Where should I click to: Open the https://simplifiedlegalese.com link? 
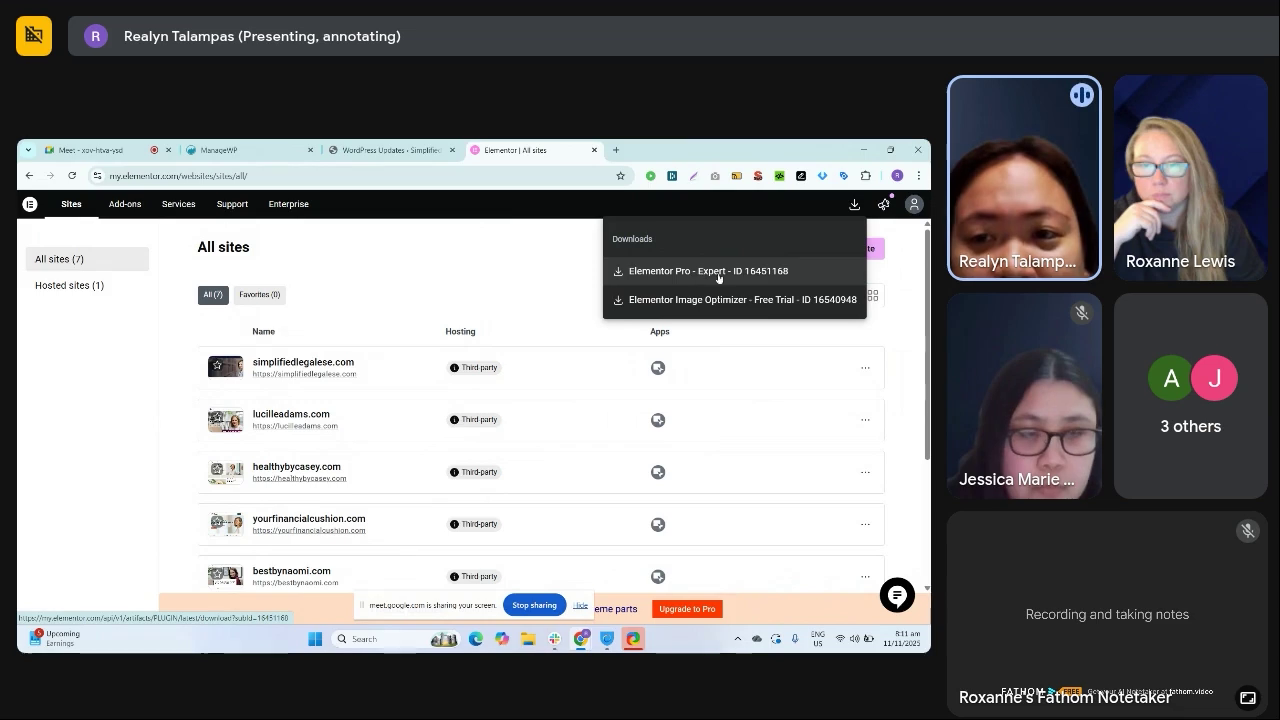[304, 374]
